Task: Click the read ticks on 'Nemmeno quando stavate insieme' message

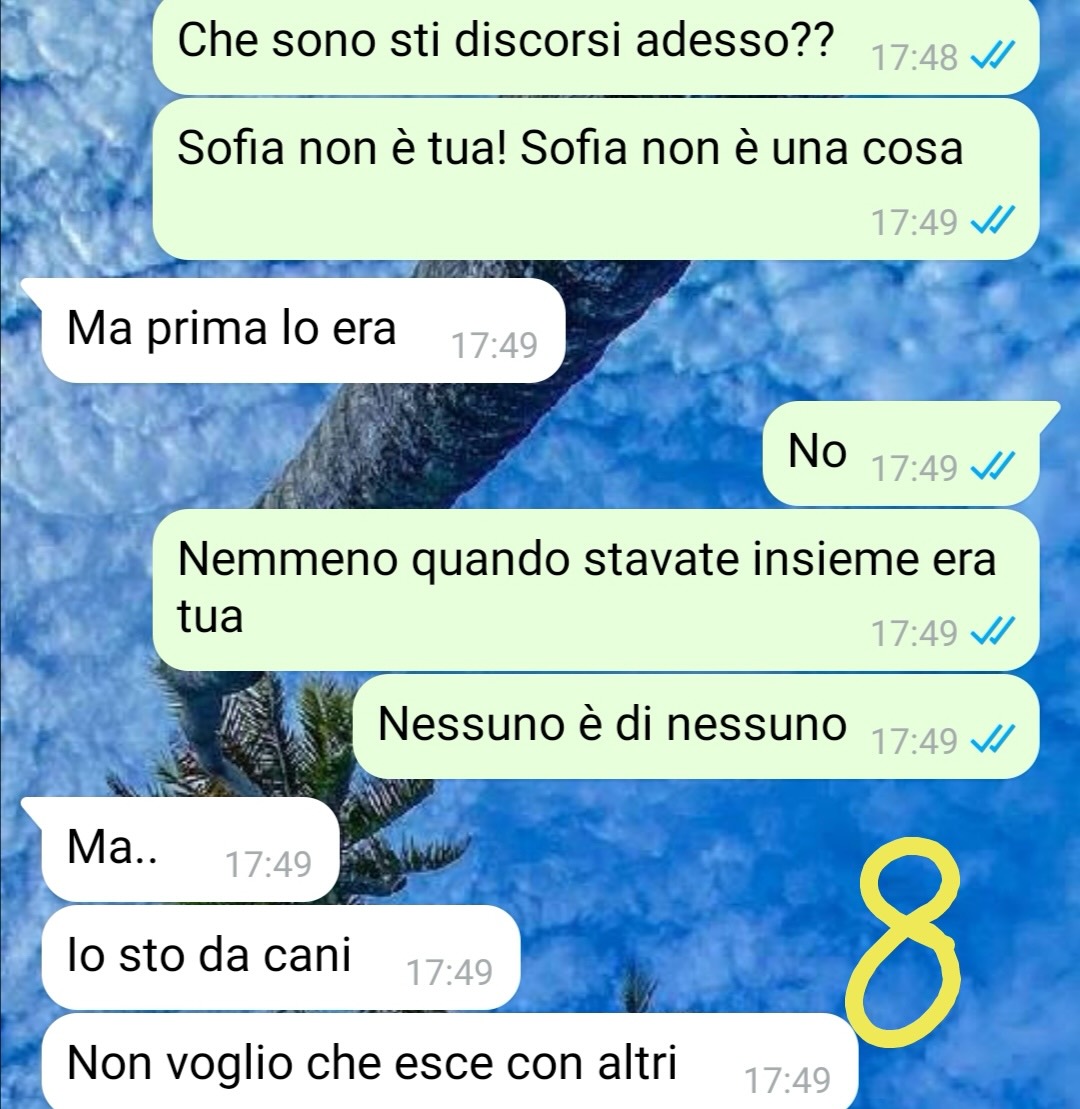Action: point(993,631)
